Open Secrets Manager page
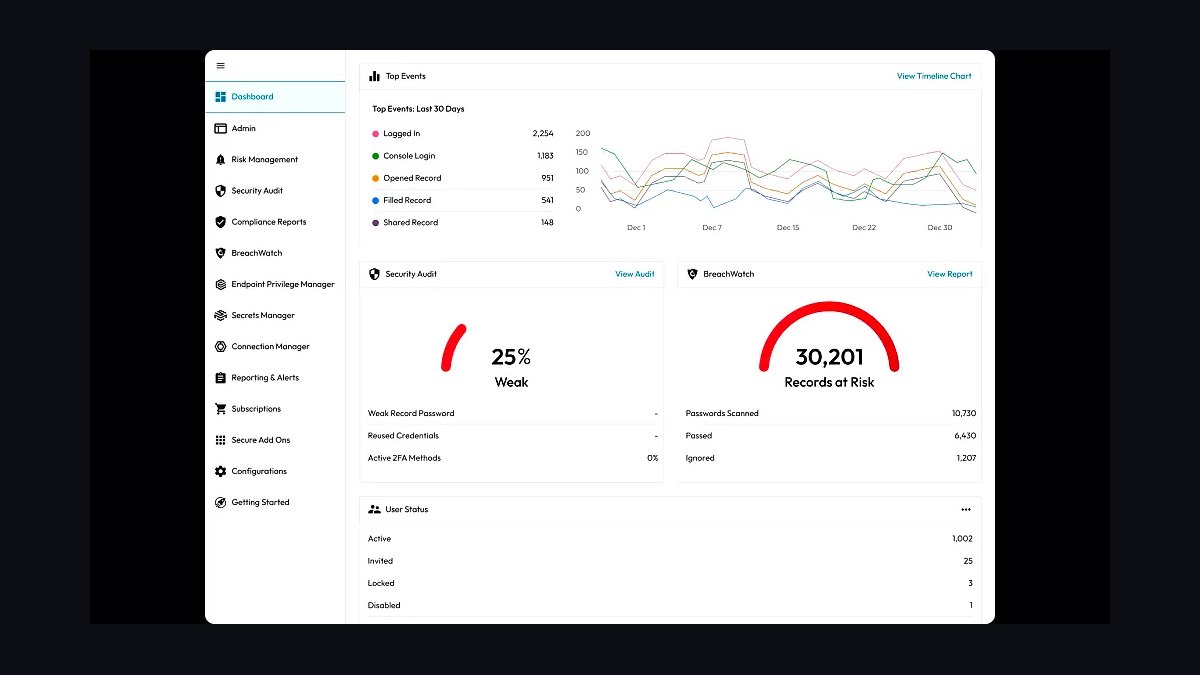Viewport: 1200px width, 675px height. (x=275, y=315)
